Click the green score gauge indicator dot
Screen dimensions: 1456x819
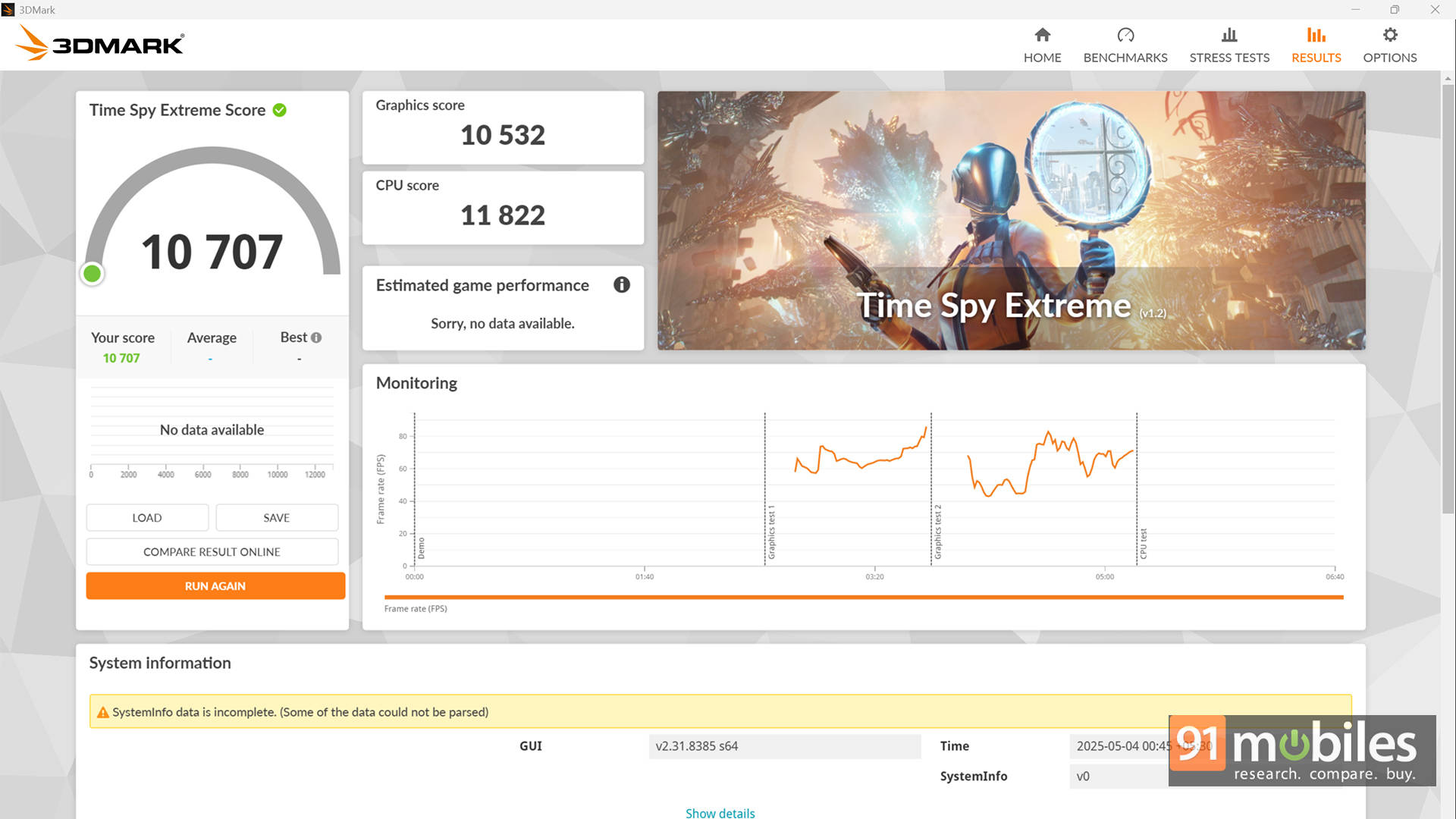[93, 273]
